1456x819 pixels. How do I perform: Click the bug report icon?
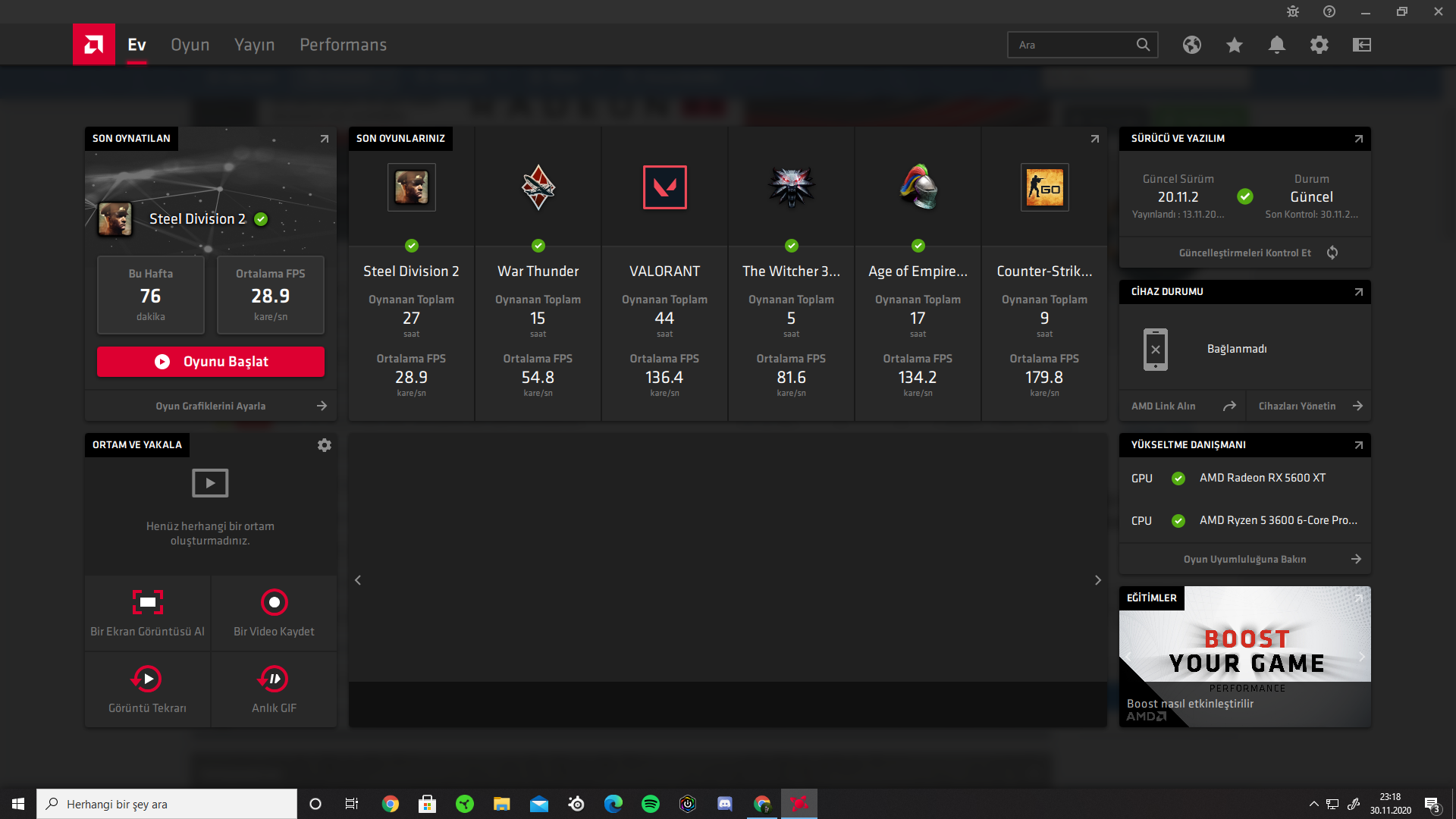tap(1293, 11)
